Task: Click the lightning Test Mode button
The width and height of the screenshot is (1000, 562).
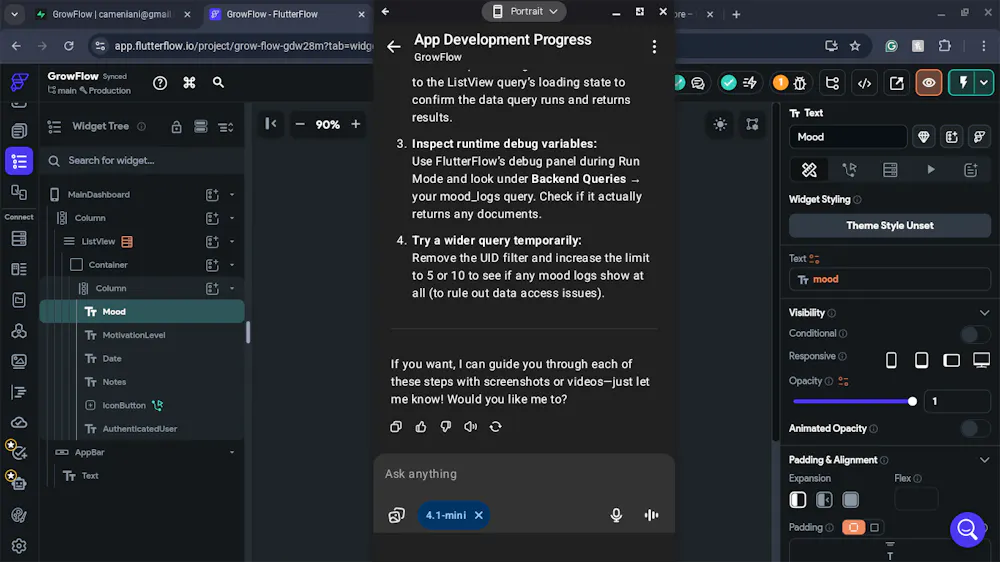Action: click(964, 83)
